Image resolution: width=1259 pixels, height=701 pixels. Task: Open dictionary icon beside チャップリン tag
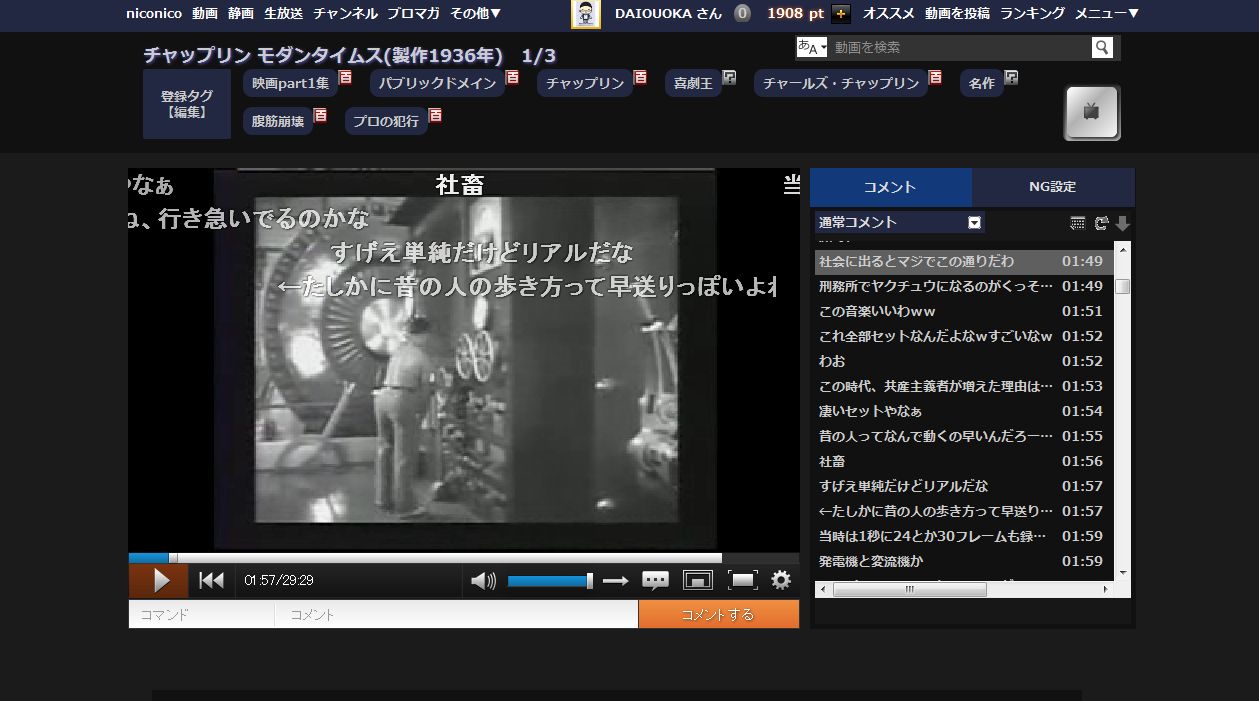[640, 77]
